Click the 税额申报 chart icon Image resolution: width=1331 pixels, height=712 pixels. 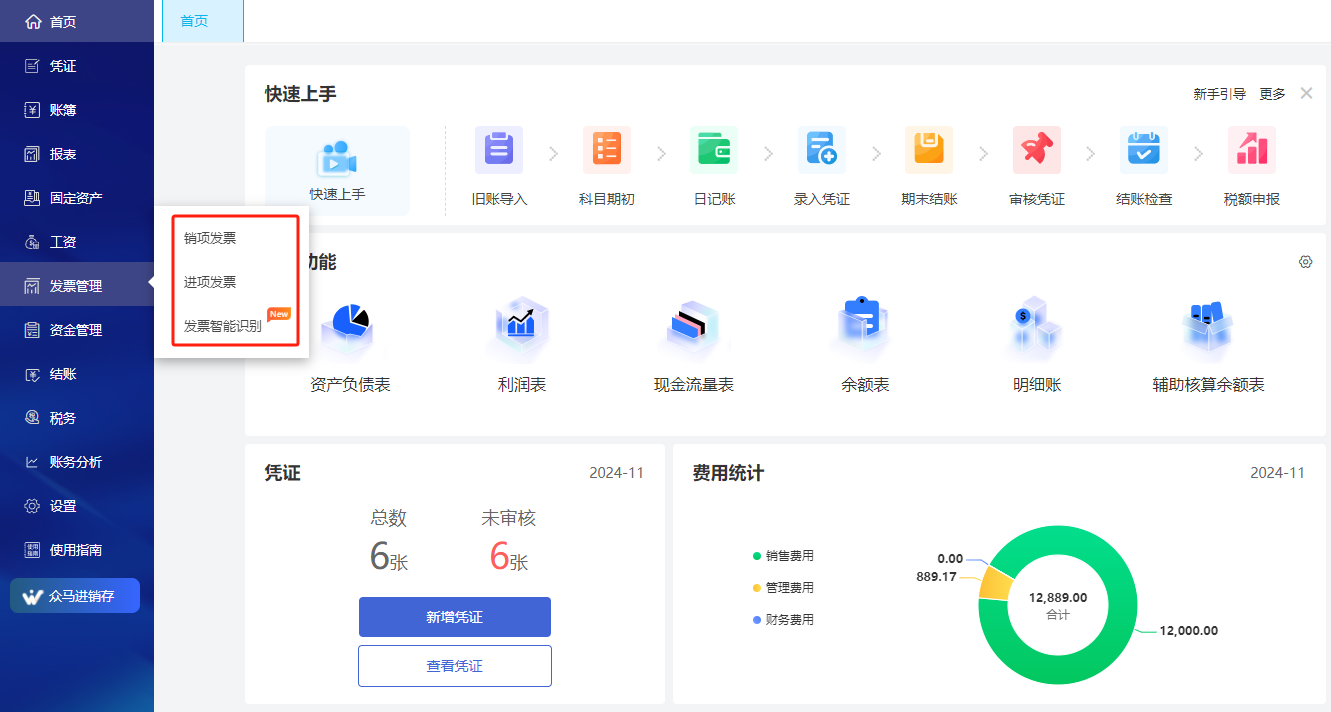(1252, 151)
